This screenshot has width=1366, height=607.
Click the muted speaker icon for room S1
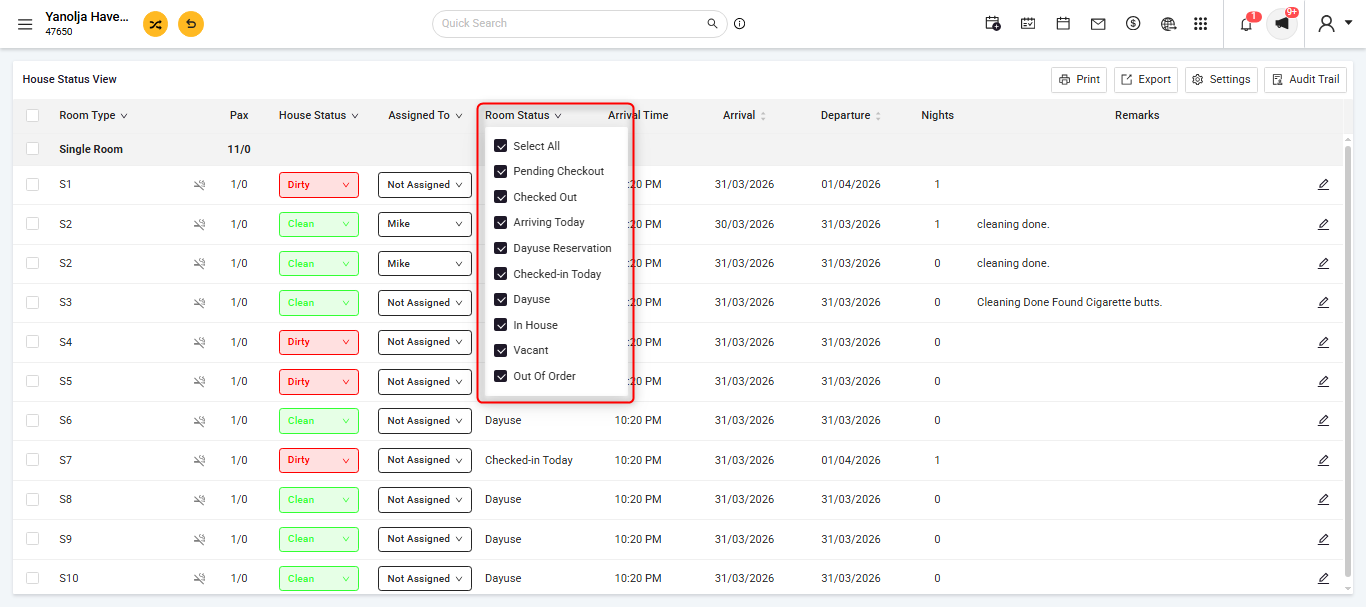click(200, 185)
